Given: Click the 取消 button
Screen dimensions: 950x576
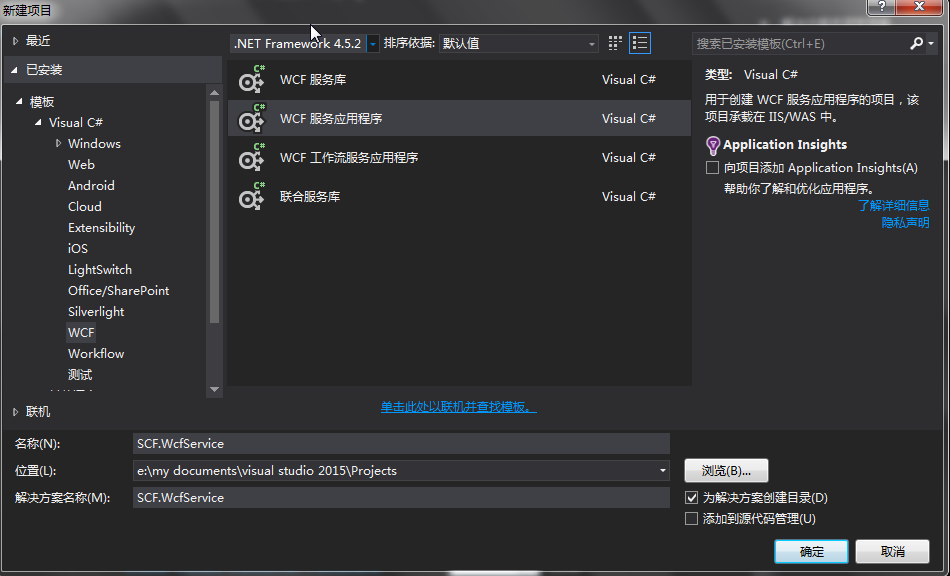Looking at the screenshot, I should 892,551.
